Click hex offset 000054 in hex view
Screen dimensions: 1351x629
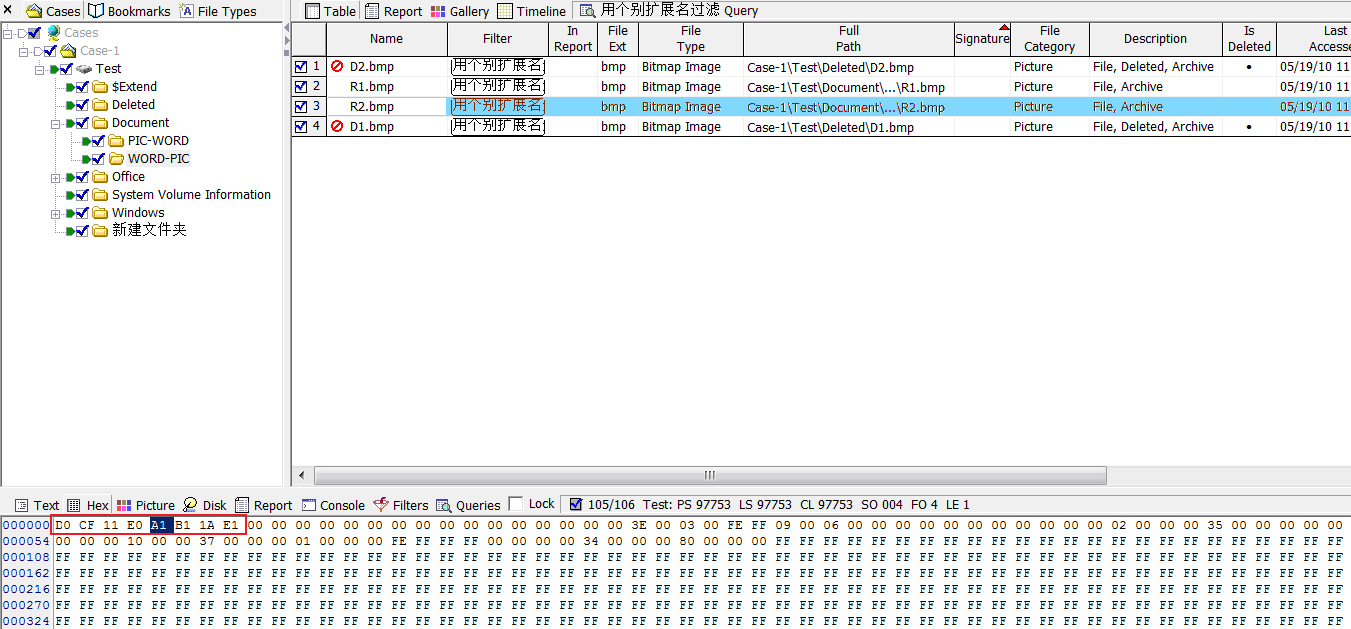coord(26,541)
